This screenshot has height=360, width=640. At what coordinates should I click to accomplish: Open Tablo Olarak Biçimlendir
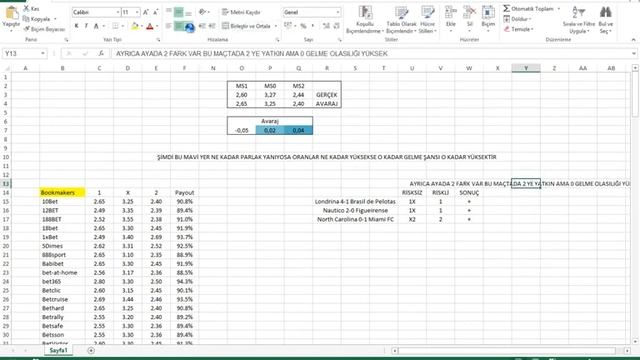click(401, 20)
